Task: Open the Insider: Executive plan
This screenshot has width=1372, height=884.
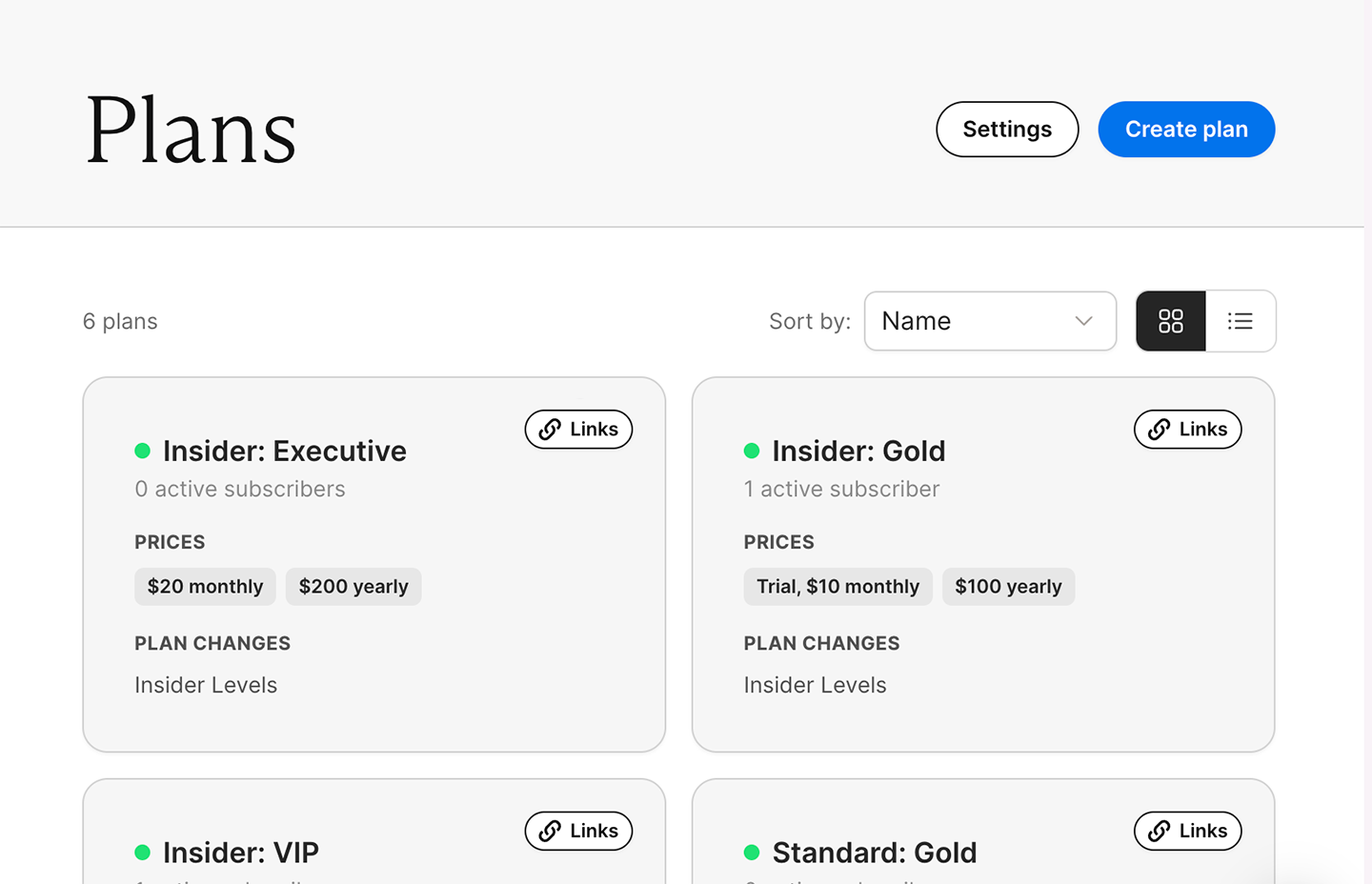Action: pyautogui.click(x=286, y=451)
